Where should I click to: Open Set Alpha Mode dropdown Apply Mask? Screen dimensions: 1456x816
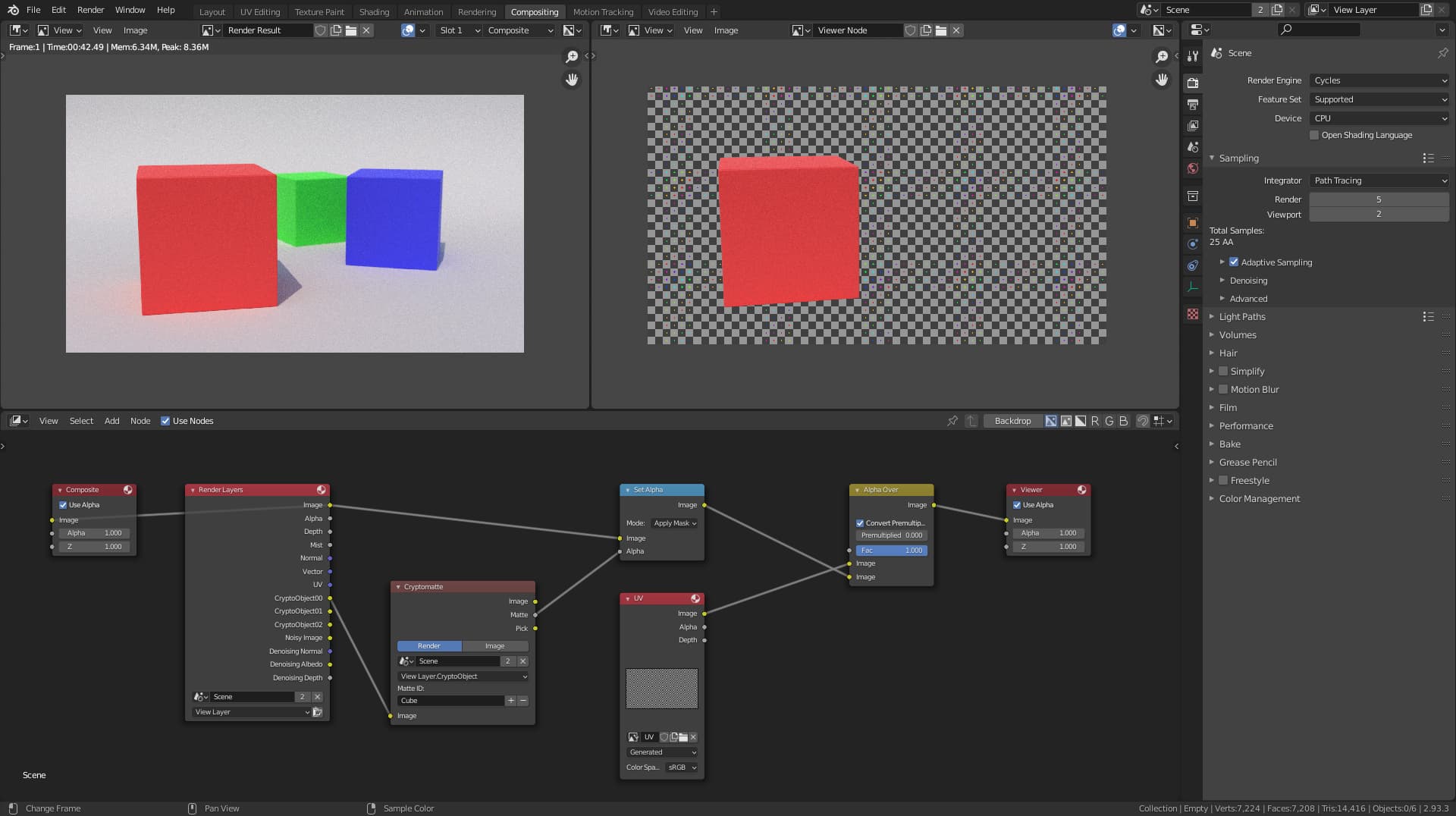pos(675,523)
